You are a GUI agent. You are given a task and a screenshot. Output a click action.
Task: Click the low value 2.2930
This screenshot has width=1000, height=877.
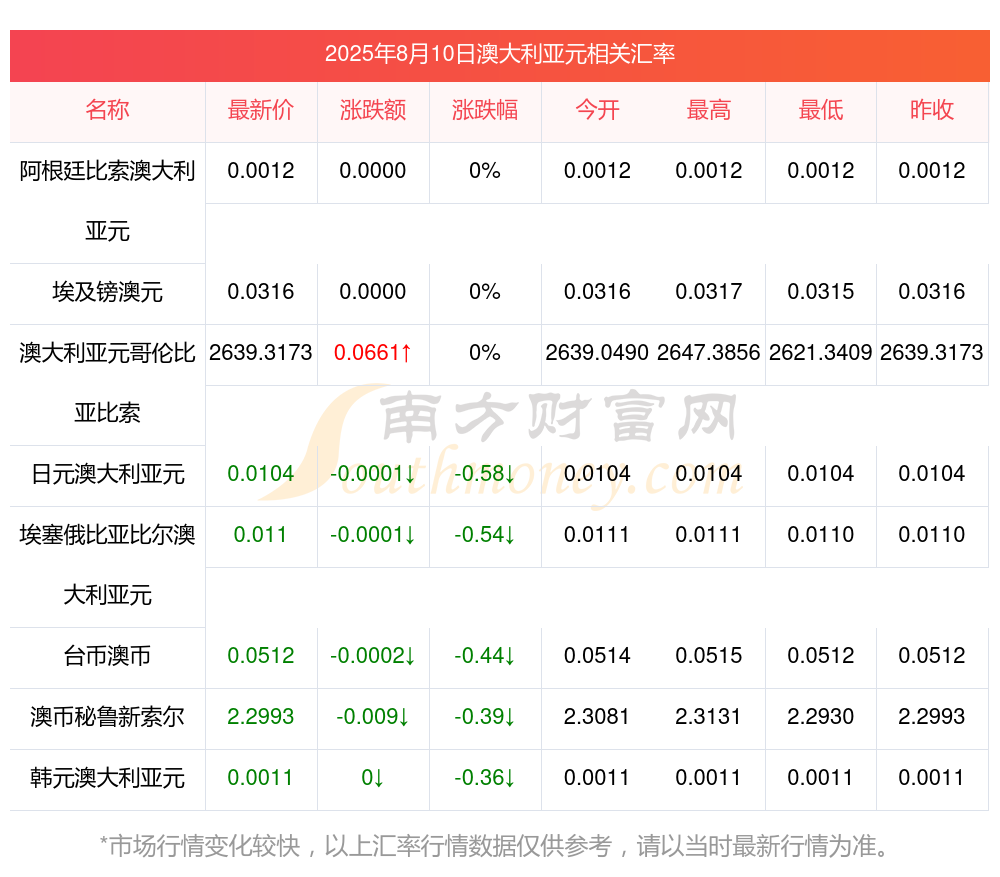point(821,717)
